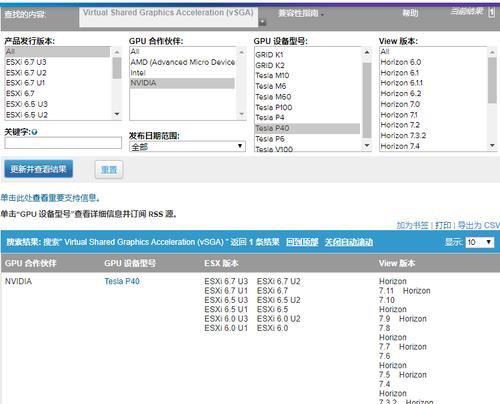Select All in product release version list
The height and width of the screenshot is (404, 500).
57,52
